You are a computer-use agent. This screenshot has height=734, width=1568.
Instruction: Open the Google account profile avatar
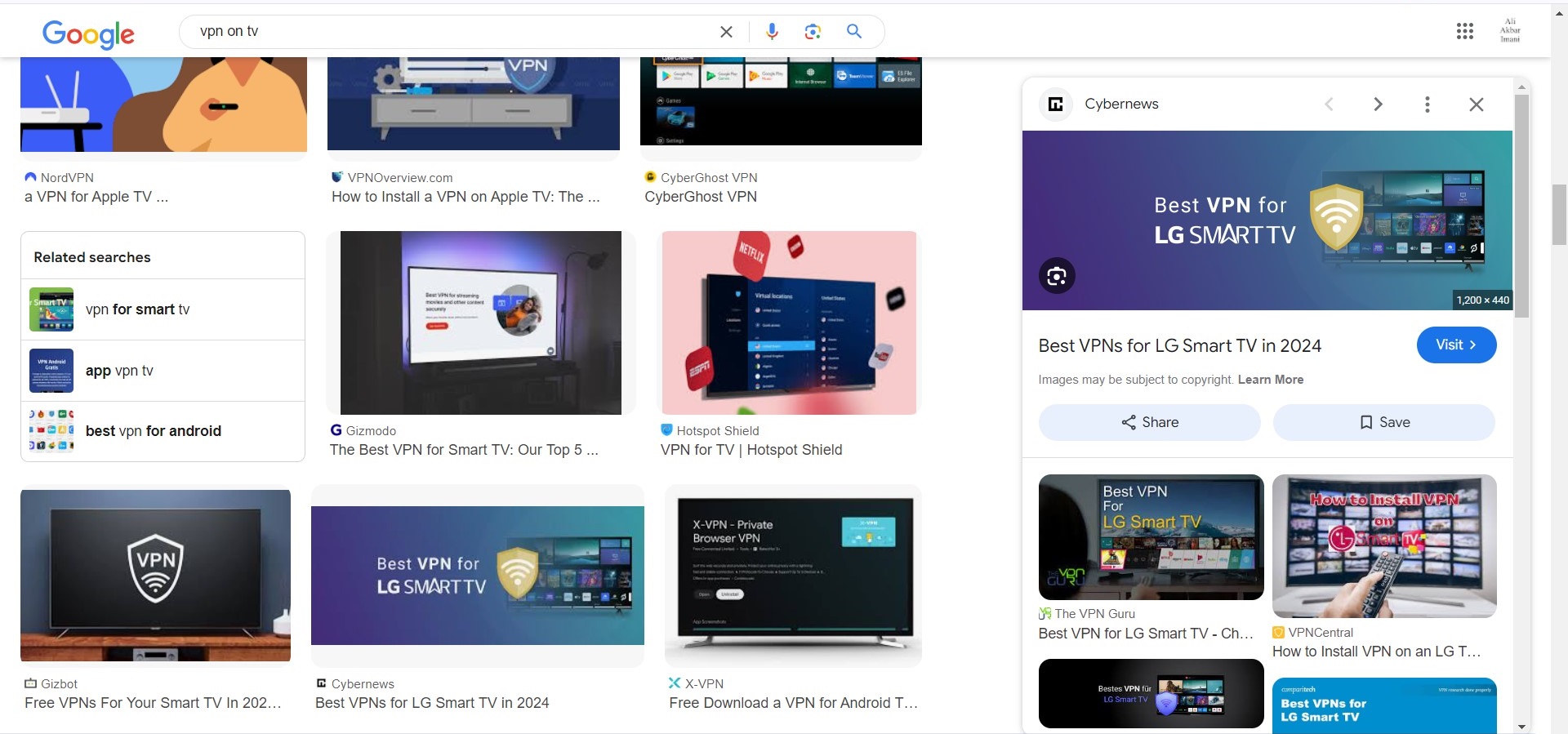pyautogui.click(x=1510, y=31)
